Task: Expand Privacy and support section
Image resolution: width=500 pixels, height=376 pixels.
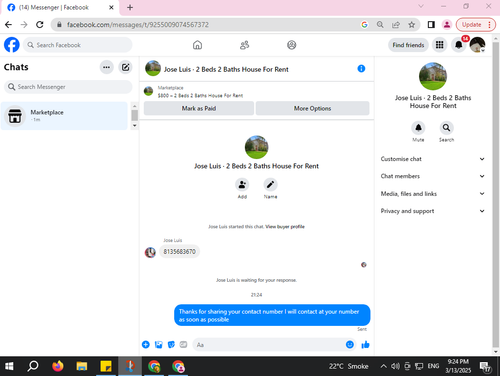Action: (433, 211)
